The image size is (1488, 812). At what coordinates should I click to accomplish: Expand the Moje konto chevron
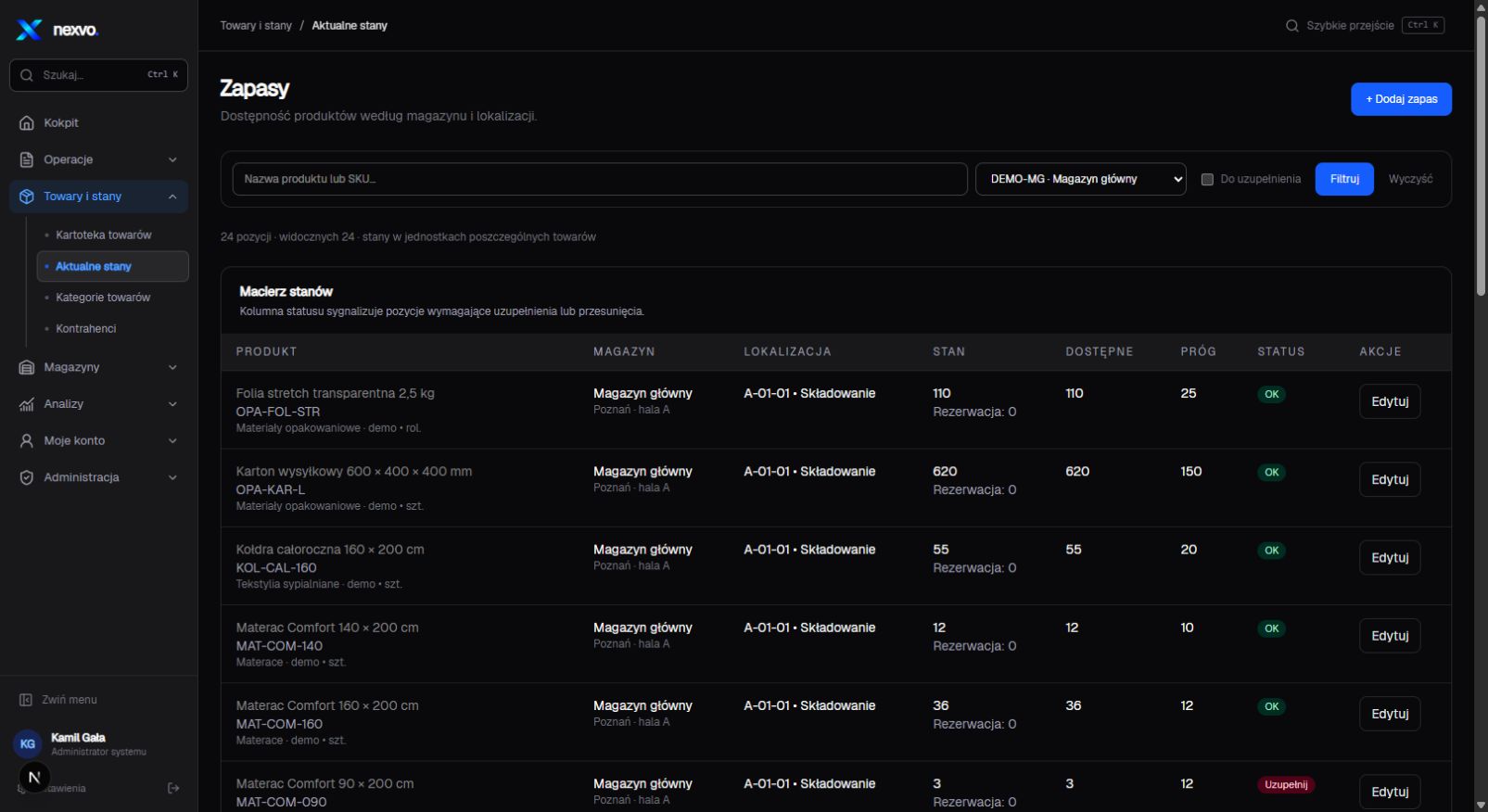point(172,441)
